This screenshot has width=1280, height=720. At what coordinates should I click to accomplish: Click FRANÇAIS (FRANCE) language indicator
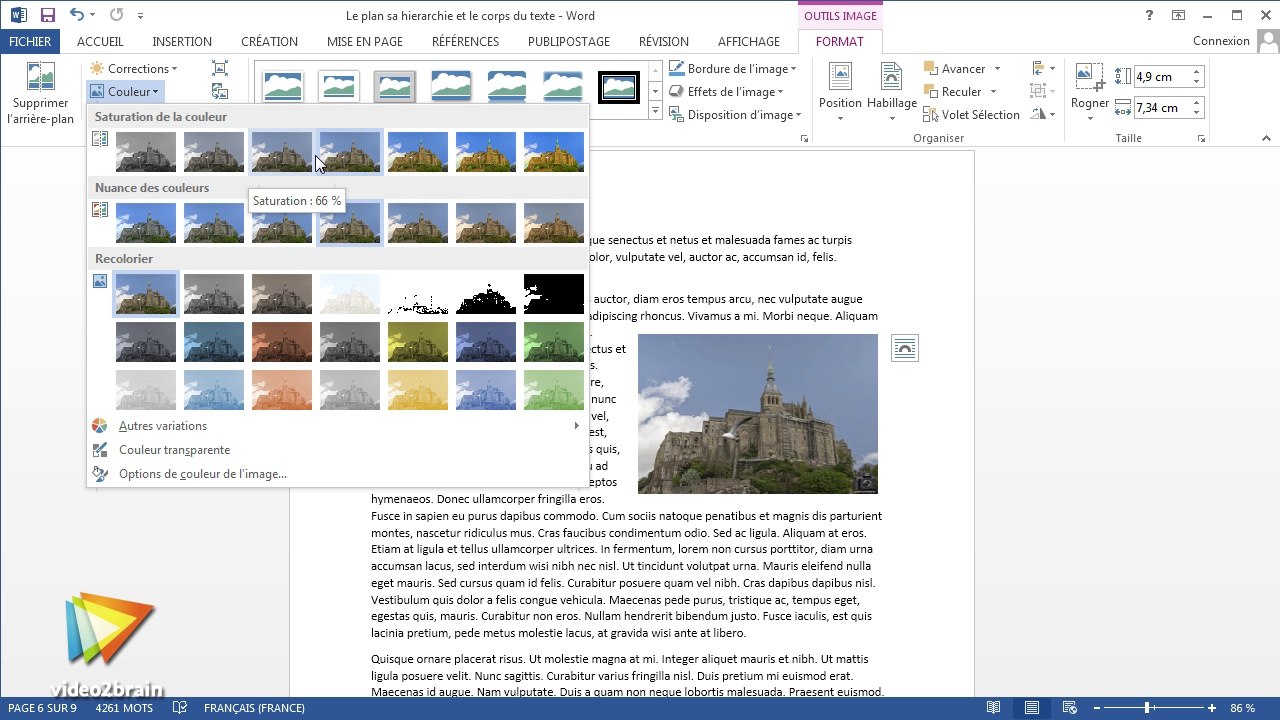point(254,708)
